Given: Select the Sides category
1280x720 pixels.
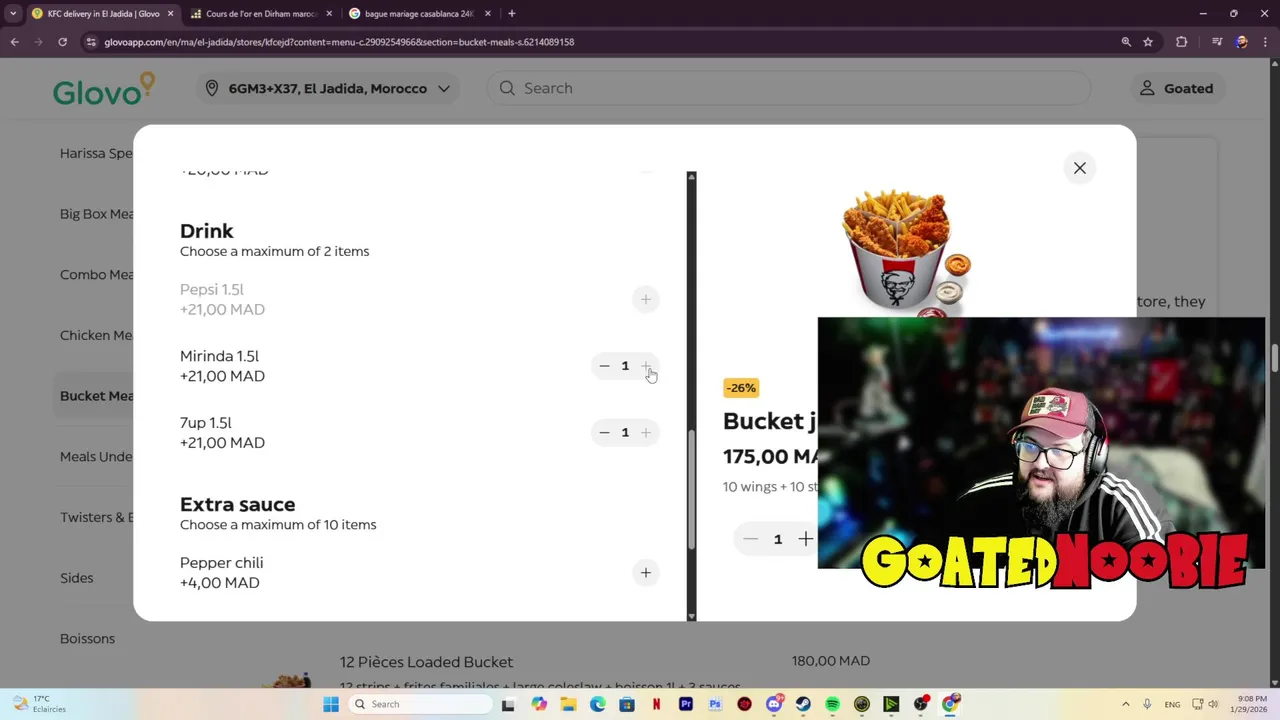Looking at the screenshot, I should click(x=77, y=578).
